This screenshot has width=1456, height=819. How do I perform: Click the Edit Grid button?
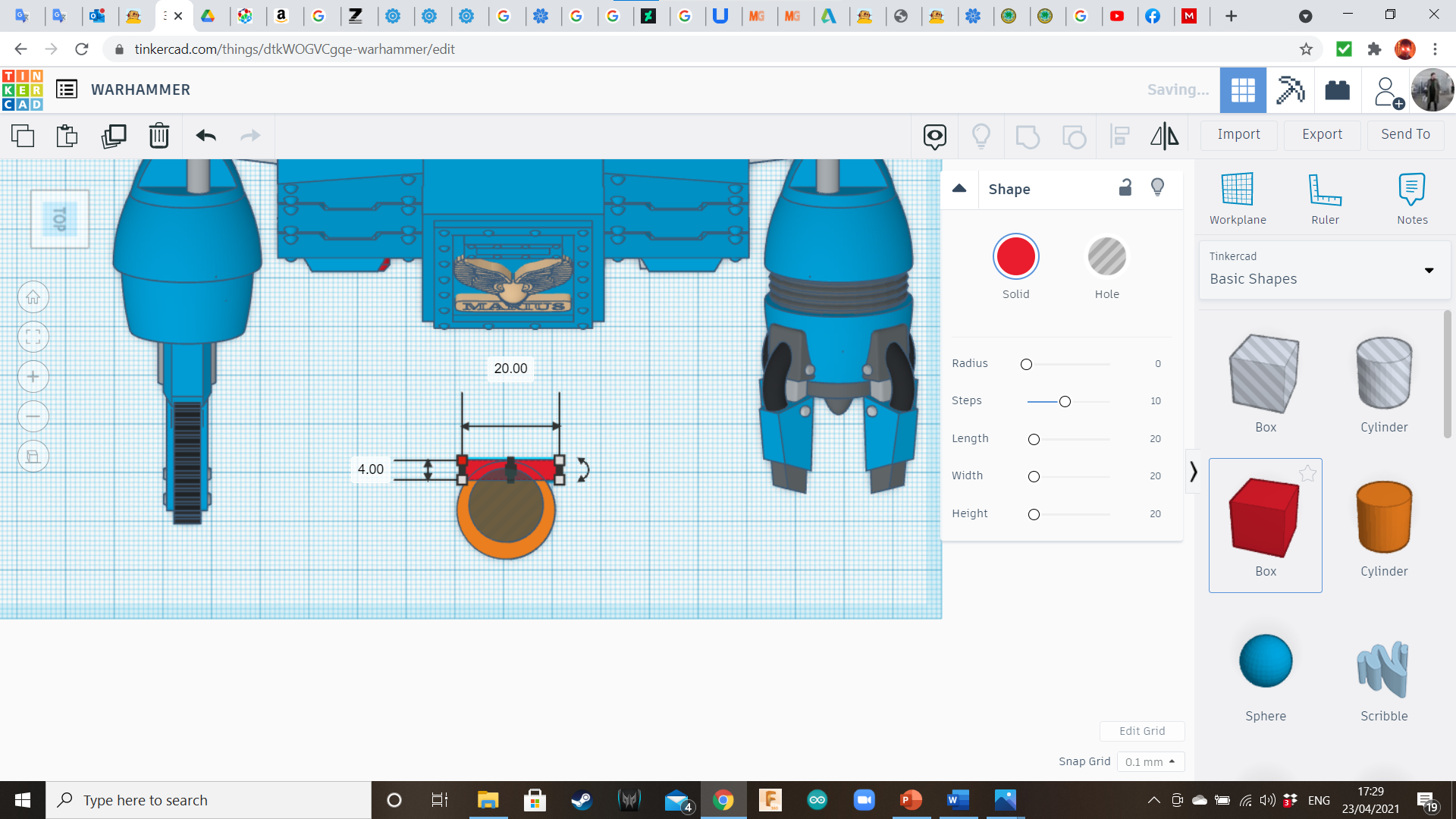pos(1141,731)
